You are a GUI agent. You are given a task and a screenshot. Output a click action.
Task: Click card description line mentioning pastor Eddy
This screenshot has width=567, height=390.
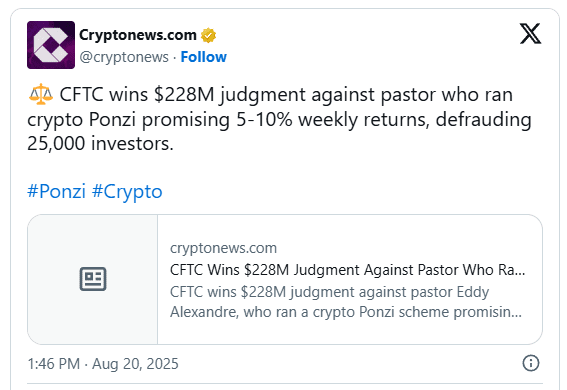[x=329, y=292]
